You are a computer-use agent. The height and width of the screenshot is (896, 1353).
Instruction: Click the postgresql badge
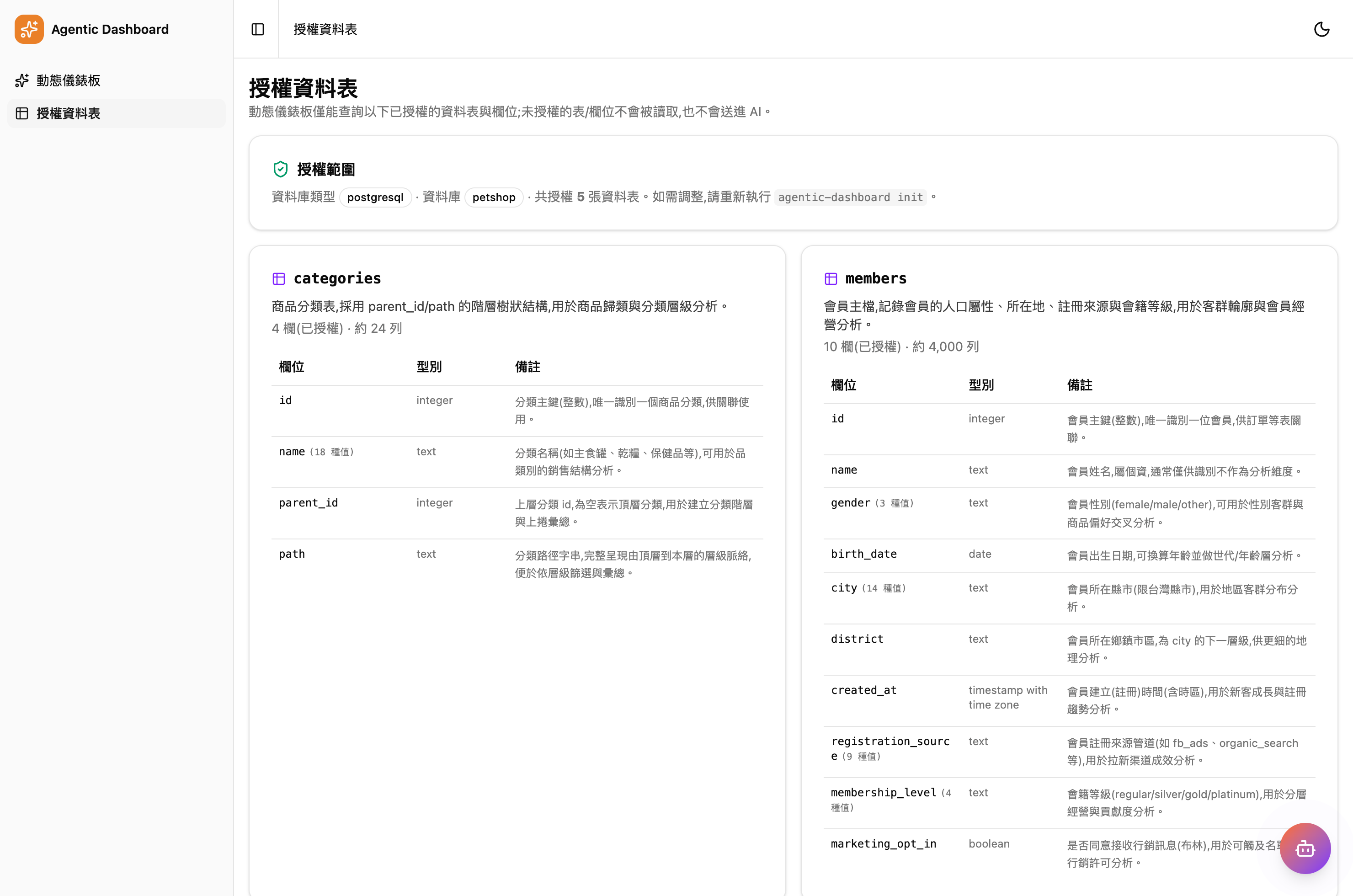pos(375,197)
